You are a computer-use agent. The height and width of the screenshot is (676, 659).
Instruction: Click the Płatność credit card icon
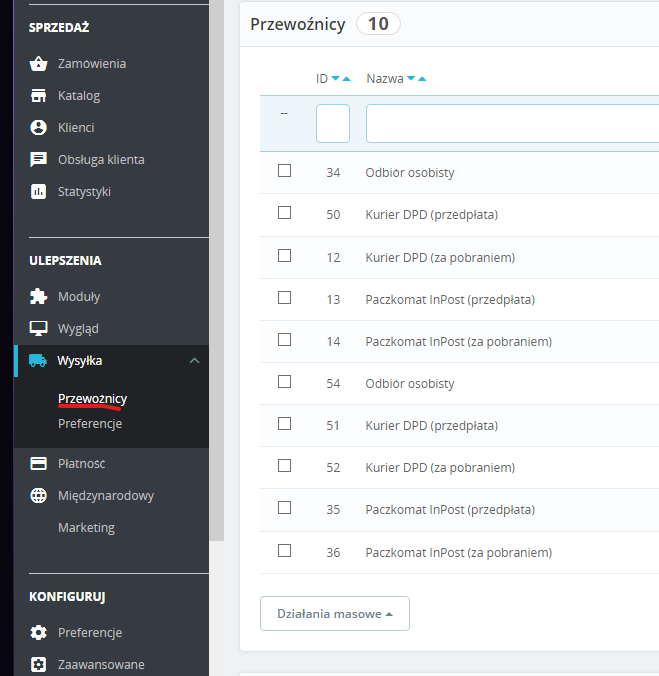tap(39, 464)
